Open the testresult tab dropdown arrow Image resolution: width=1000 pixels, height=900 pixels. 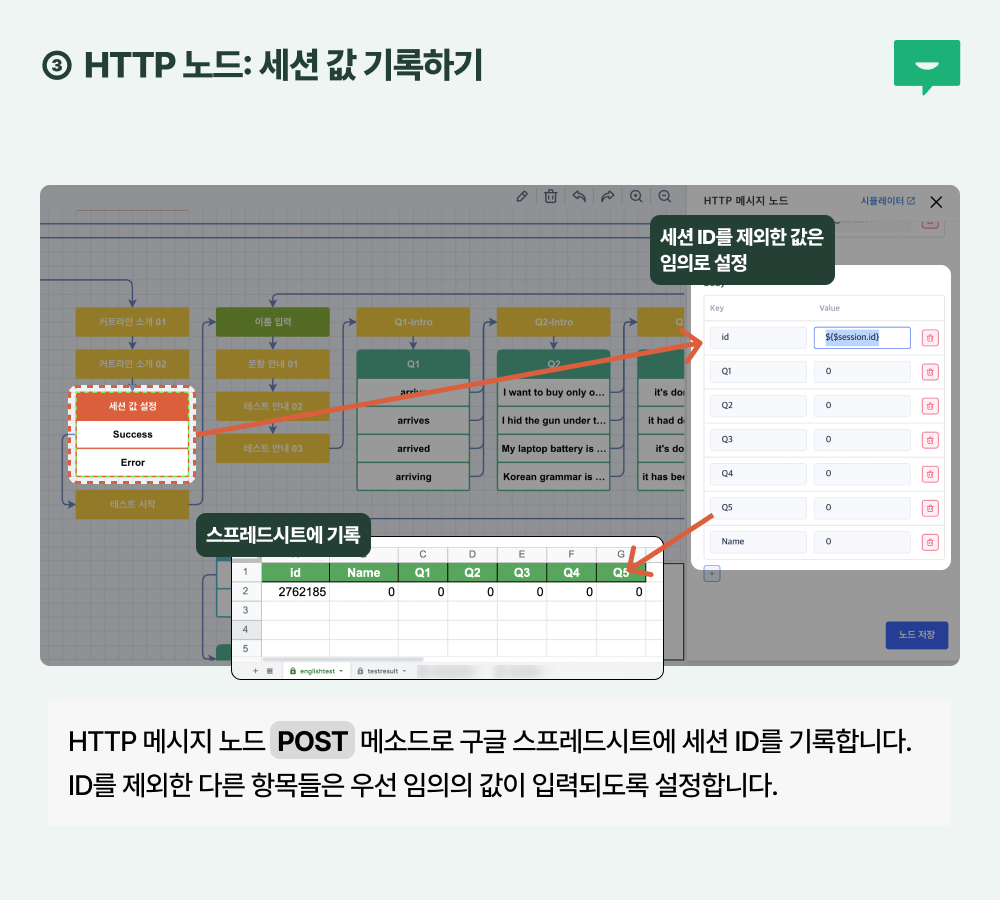pyautogui.click(x=404, y=671)
